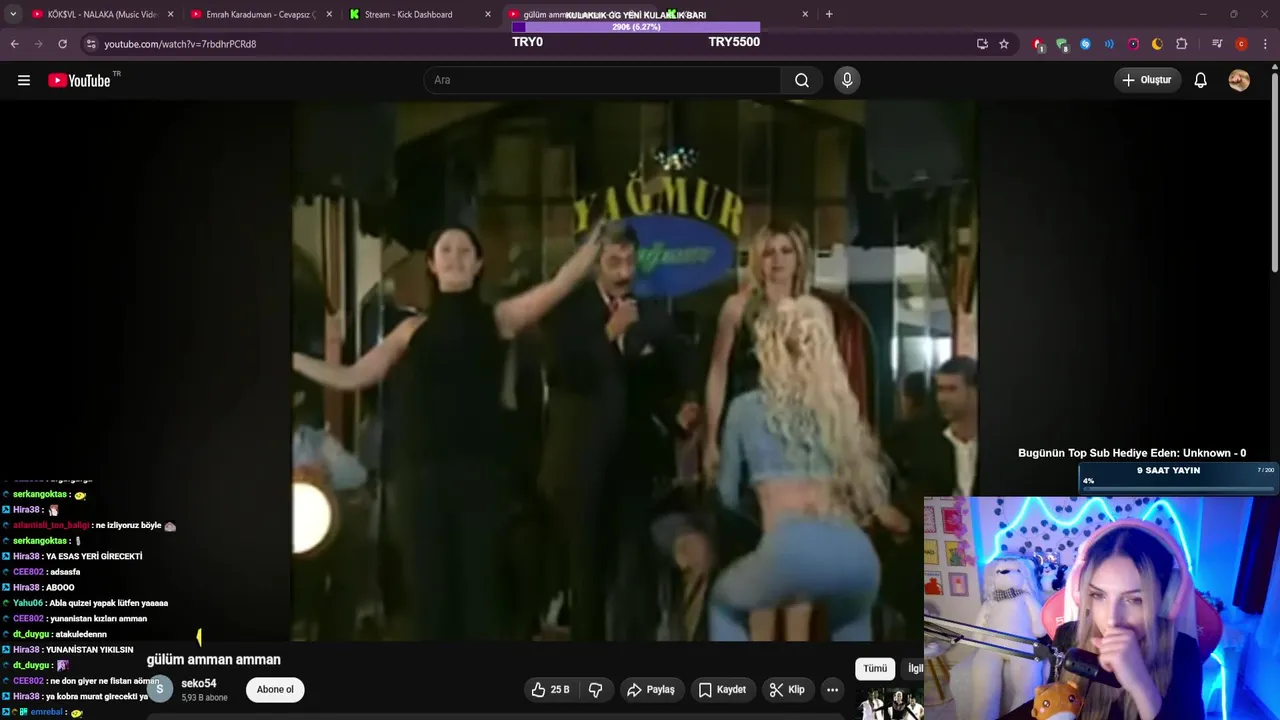Open the Chrome profile C avatar
Viewport: 1280px width, 720px height.
click(x=1241, y=44)
